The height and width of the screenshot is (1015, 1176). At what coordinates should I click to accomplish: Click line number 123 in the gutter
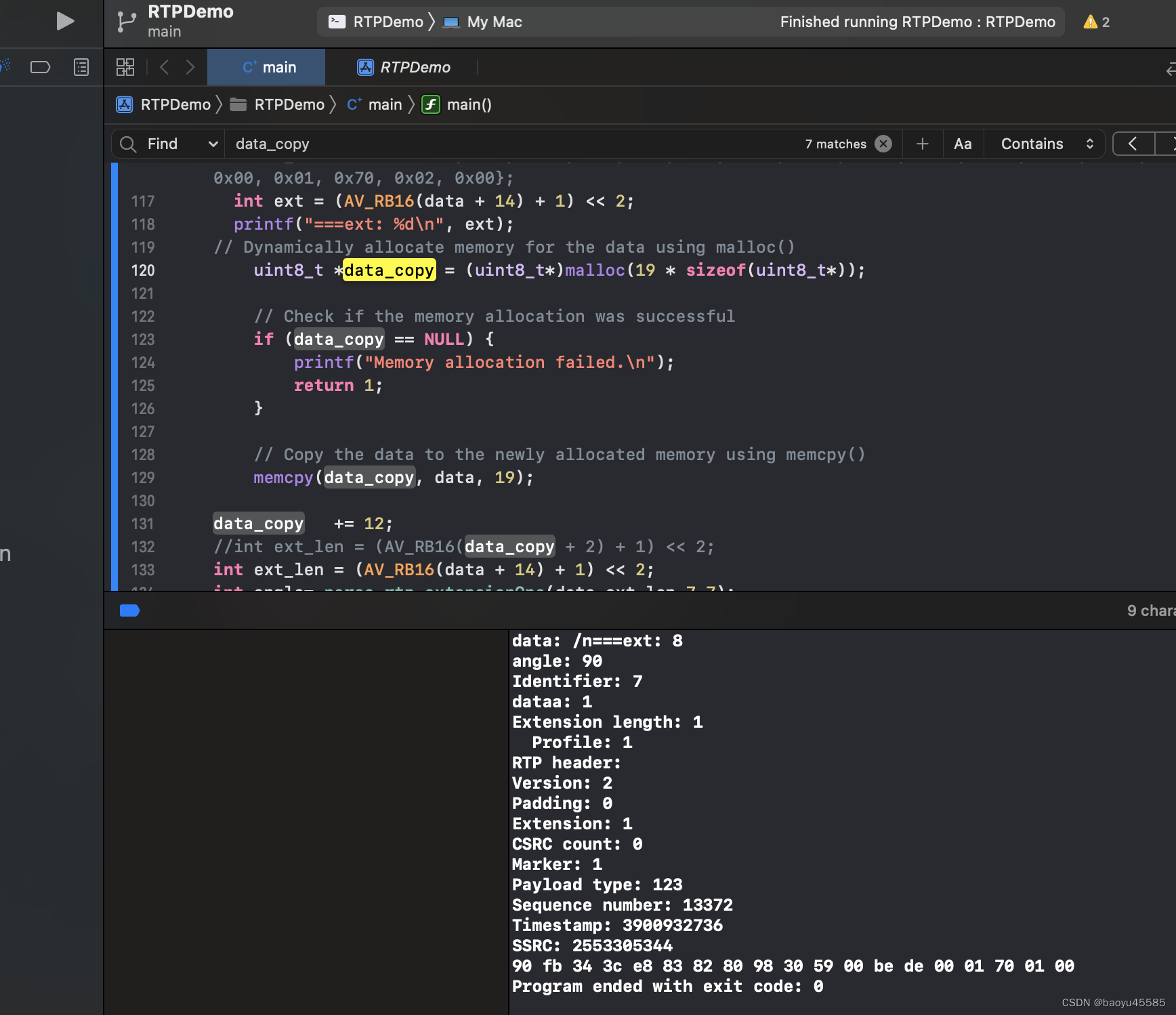click(143, 339)
